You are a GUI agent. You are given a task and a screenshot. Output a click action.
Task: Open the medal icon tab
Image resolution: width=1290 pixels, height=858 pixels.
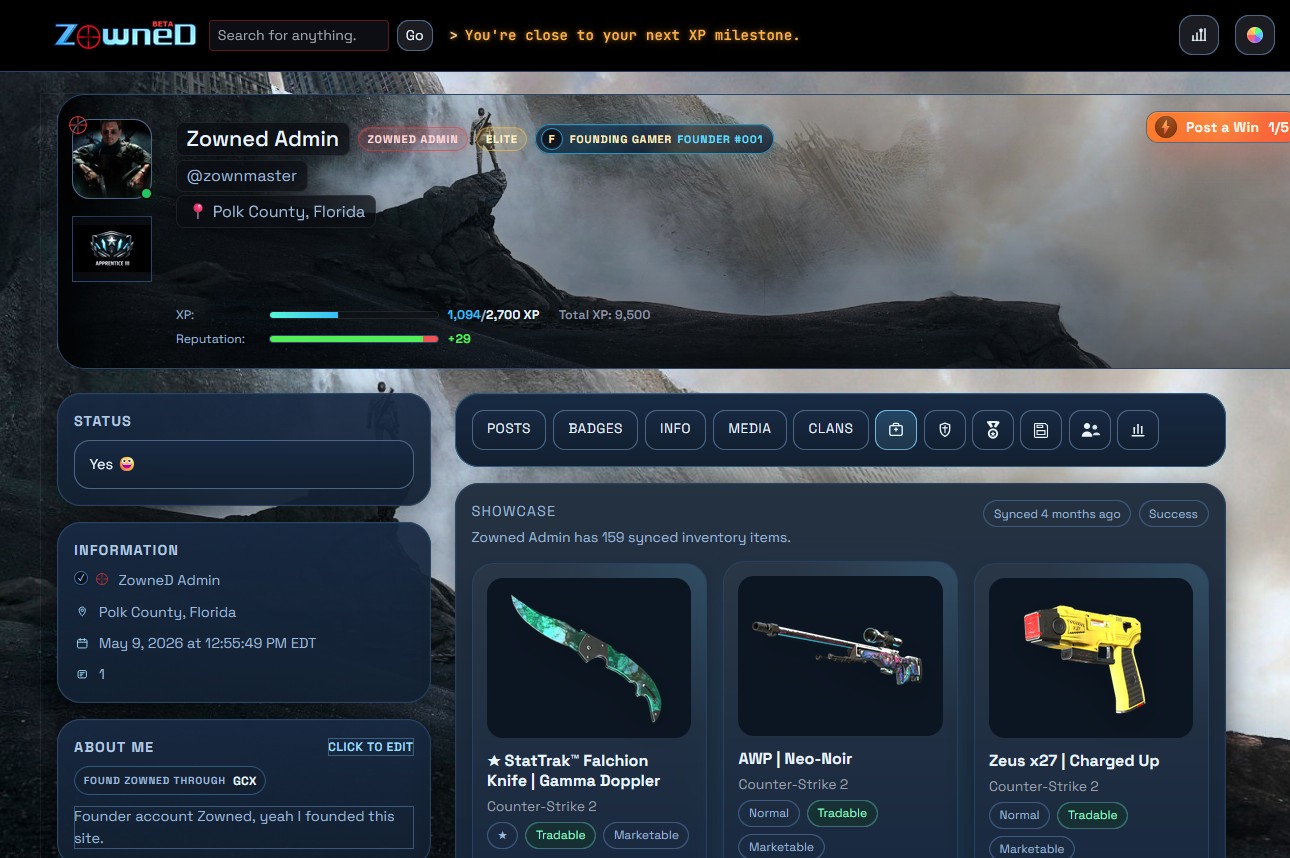point(993,429)
